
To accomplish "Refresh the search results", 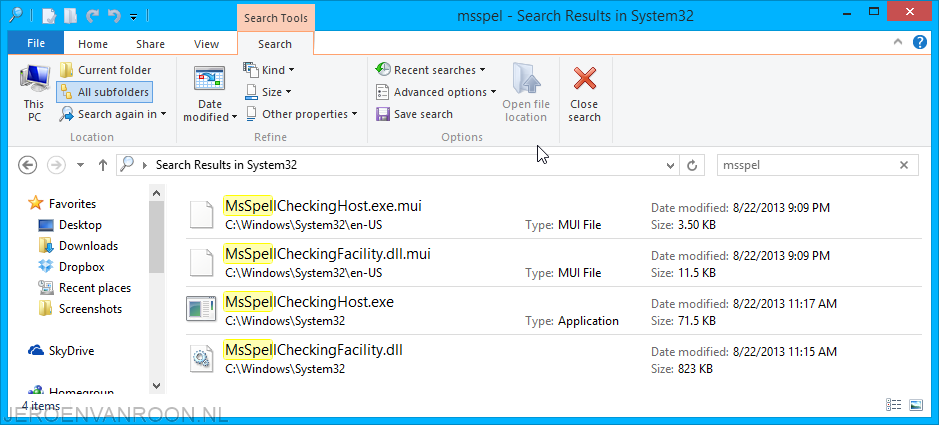I will [x=692, y=166].
